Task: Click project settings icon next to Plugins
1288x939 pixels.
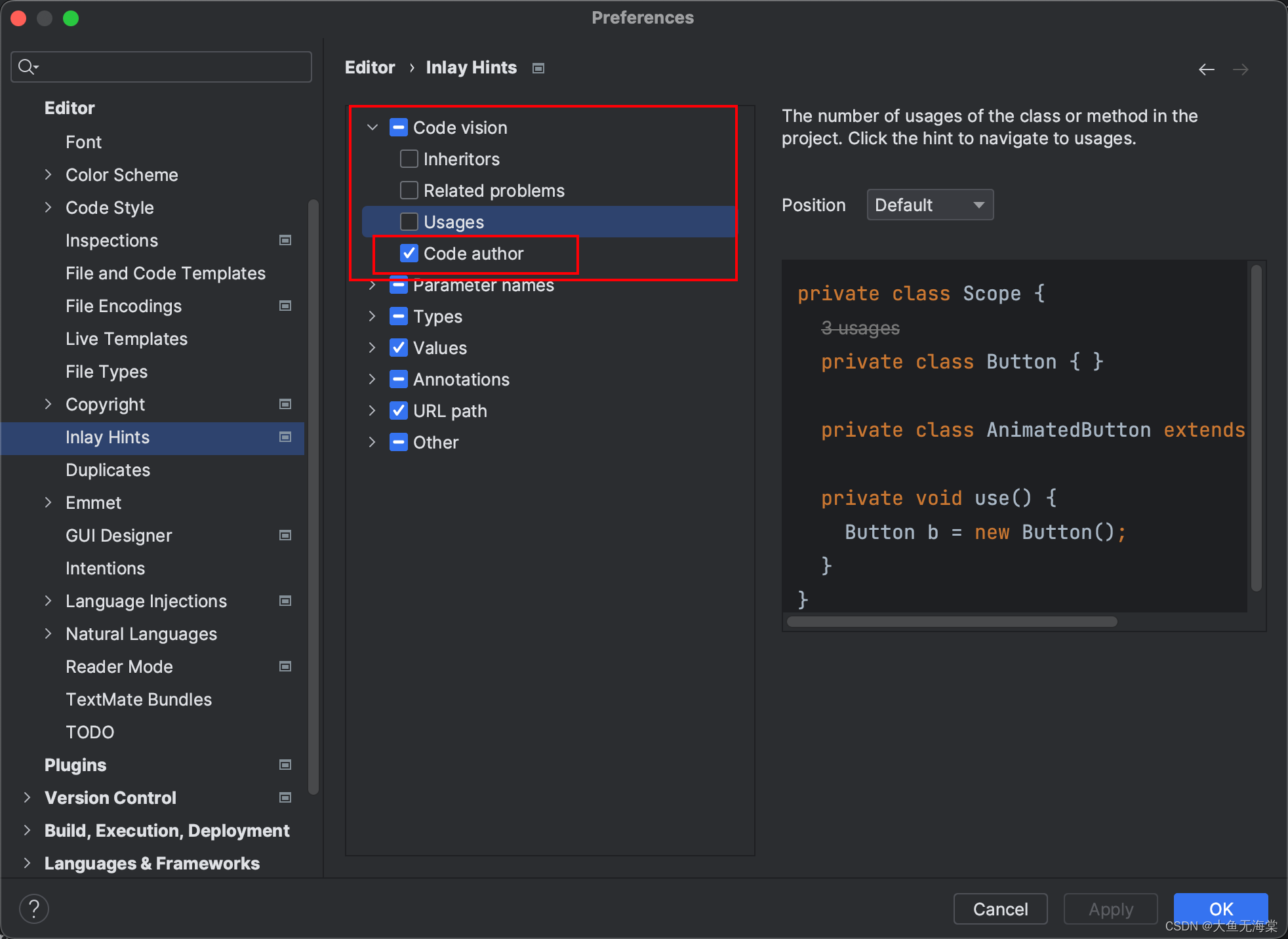Action: coord(285,765)
